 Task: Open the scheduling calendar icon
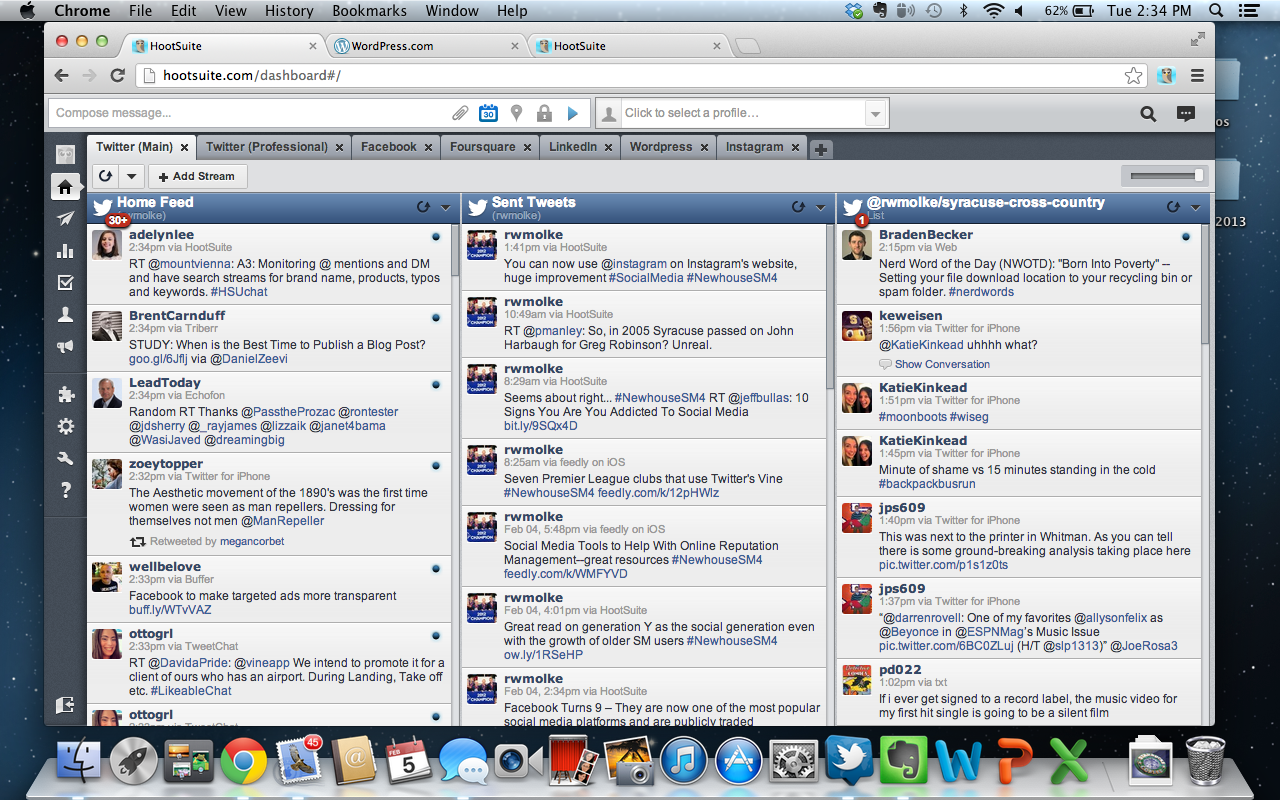point(488,113)
